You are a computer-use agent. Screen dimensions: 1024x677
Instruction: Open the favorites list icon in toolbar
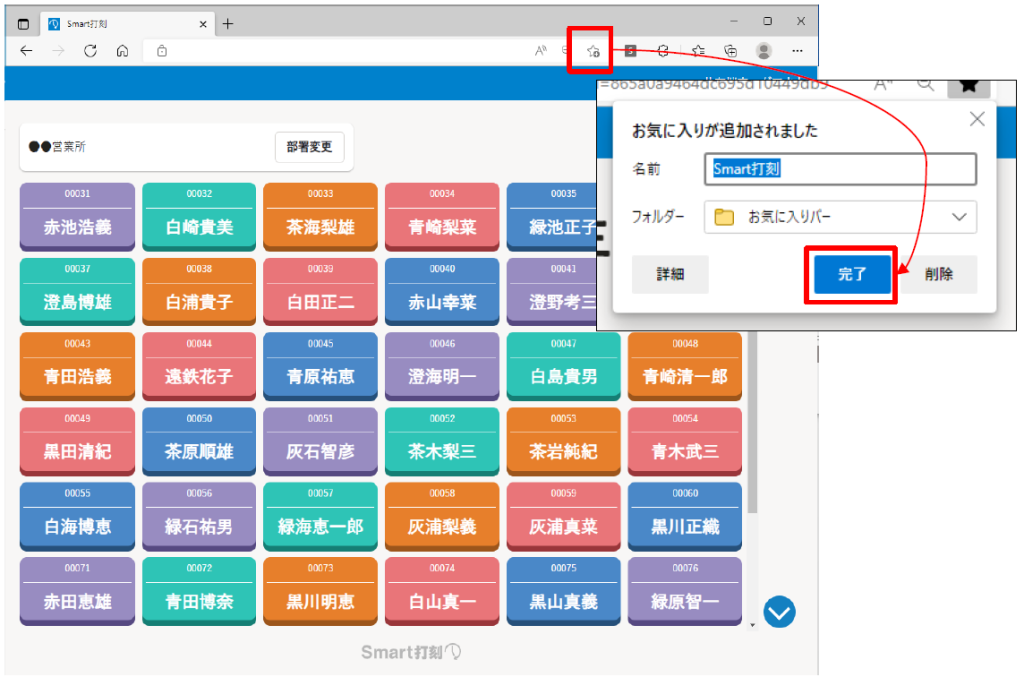tap(698, 51)
